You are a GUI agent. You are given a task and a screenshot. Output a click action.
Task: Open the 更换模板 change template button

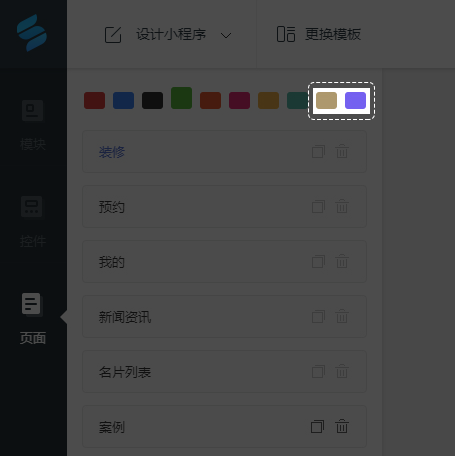point(319,34)
